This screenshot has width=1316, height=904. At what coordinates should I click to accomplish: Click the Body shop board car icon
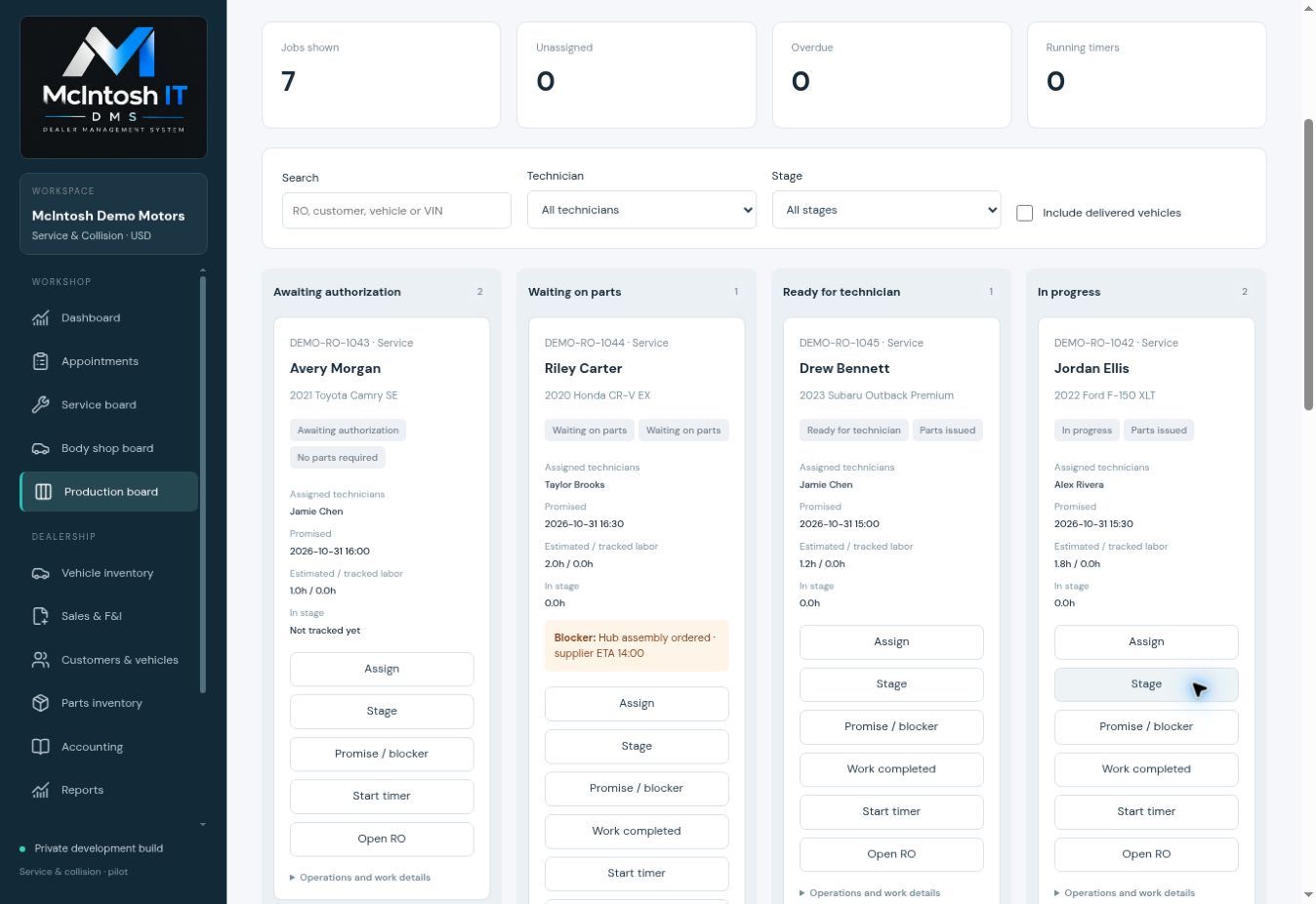(40, 448)
